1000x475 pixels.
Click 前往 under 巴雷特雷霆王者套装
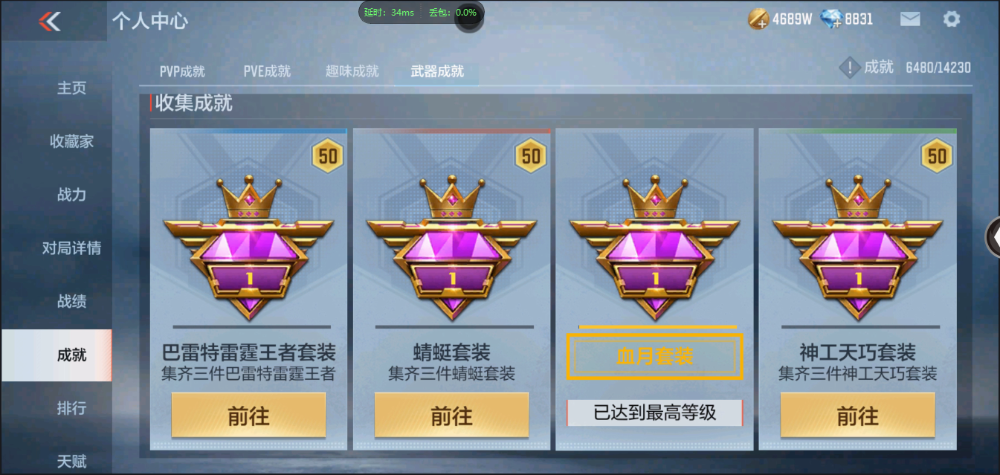(x=249, y=416)
